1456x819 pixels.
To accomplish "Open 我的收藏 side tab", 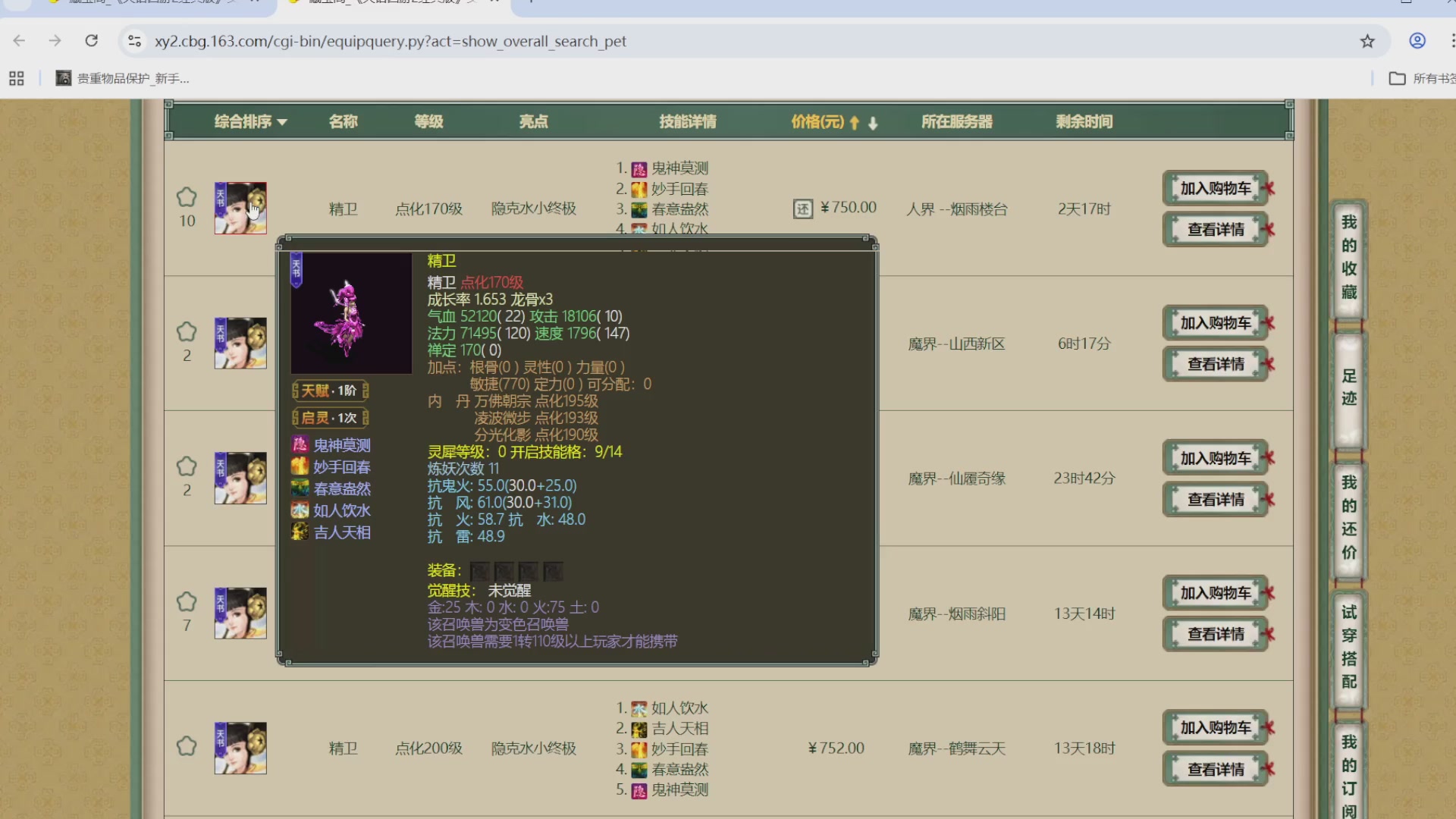I will click(x=1349, y=258).
